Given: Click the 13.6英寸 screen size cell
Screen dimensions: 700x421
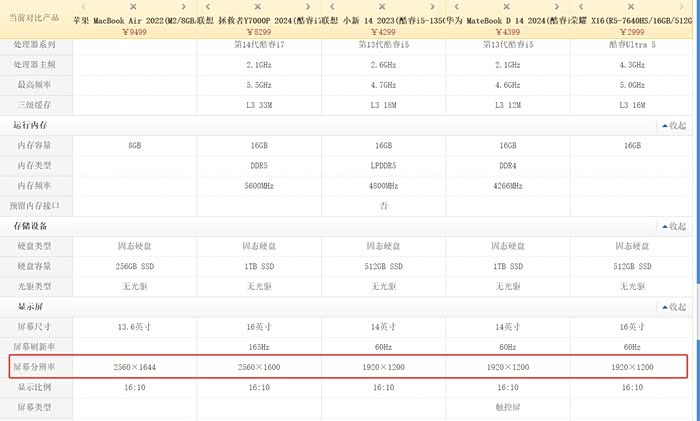Looking at the screenshot, I should [x=134, y=327].
